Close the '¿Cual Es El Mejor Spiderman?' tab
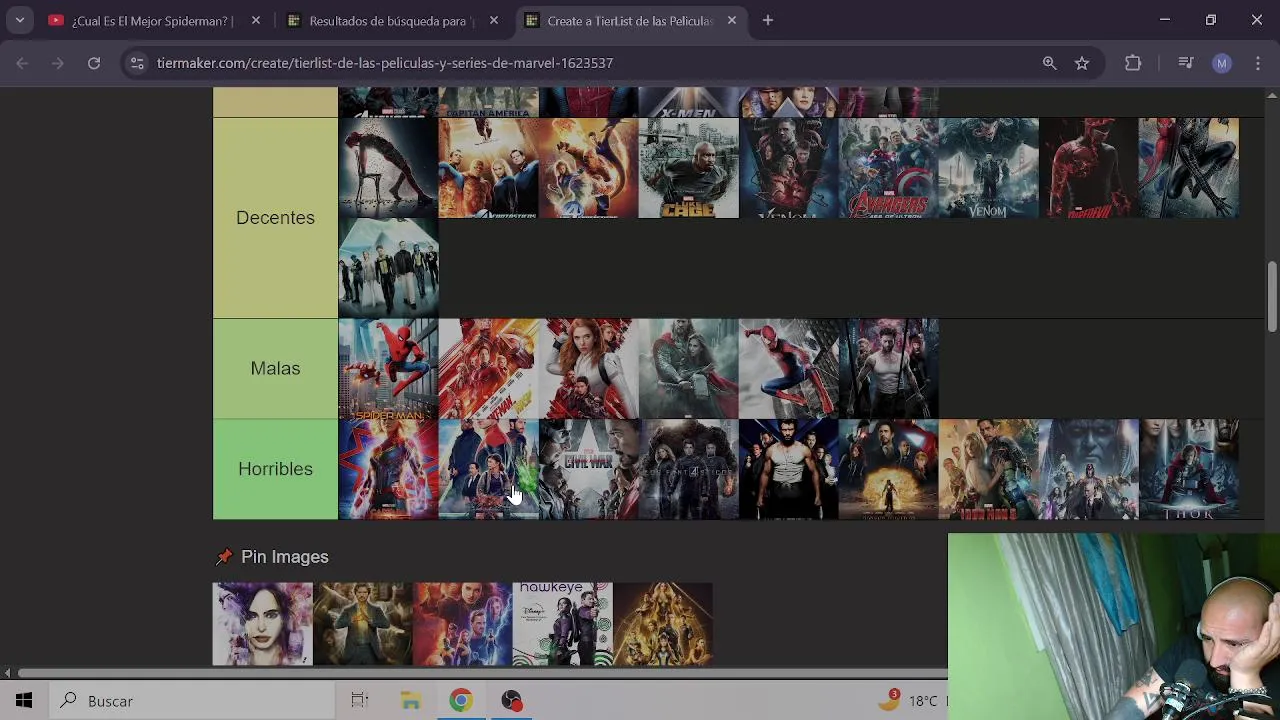The image size is (1280, 720). coord(256,20)
